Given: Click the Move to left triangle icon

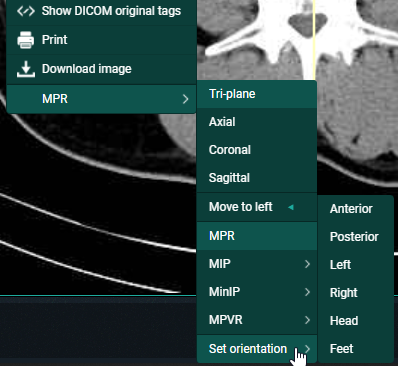Looking at the screenshot, I should pyautogui.click(x=291, y=207).
